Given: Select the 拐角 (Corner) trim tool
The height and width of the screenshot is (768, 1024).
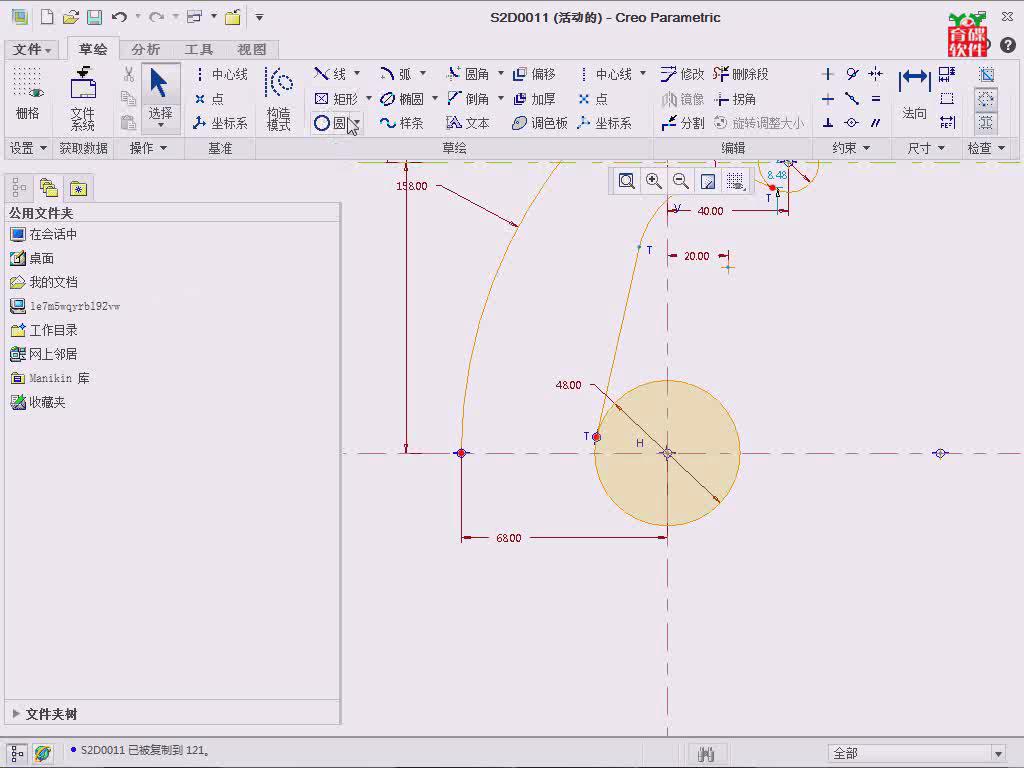Looking at the screenshot, I should click(x=735, y=99).
